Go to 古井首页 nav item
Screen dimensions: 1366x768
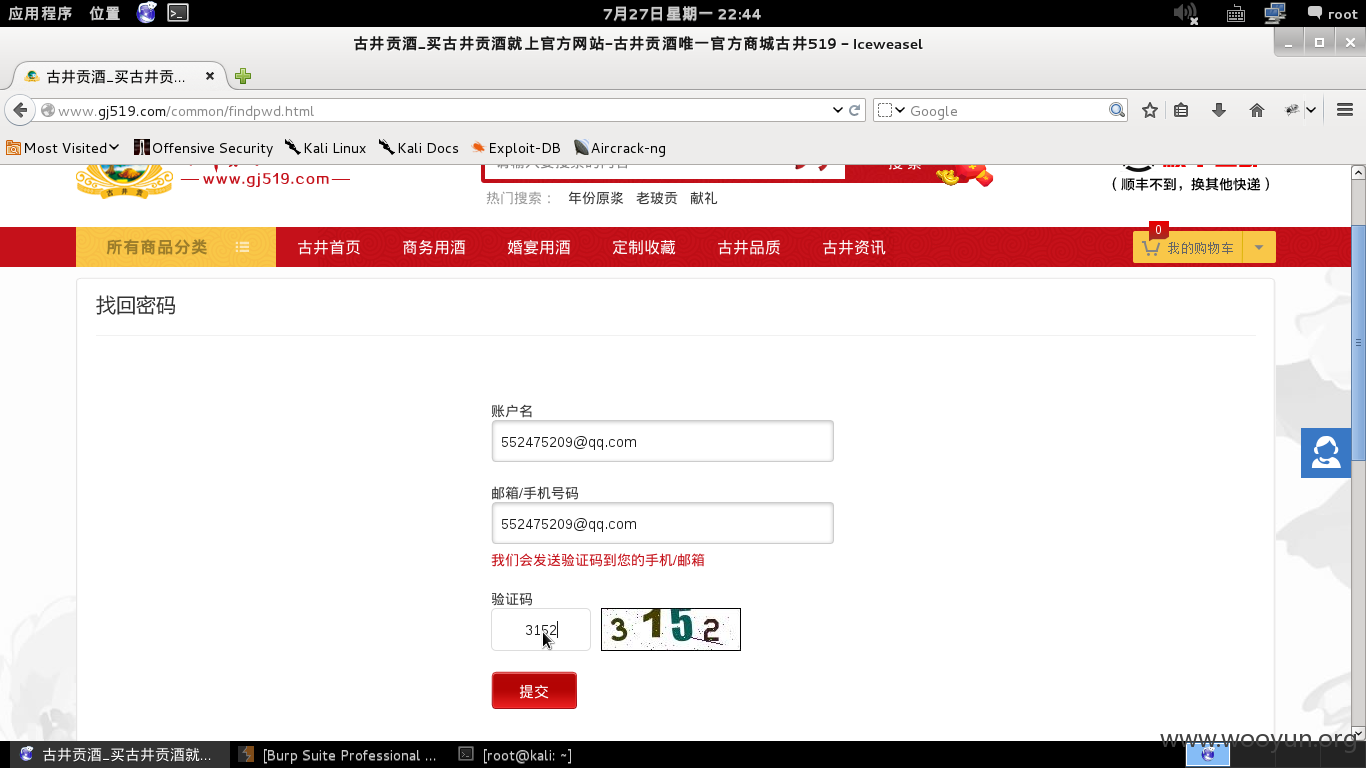[x=329, y=247]
